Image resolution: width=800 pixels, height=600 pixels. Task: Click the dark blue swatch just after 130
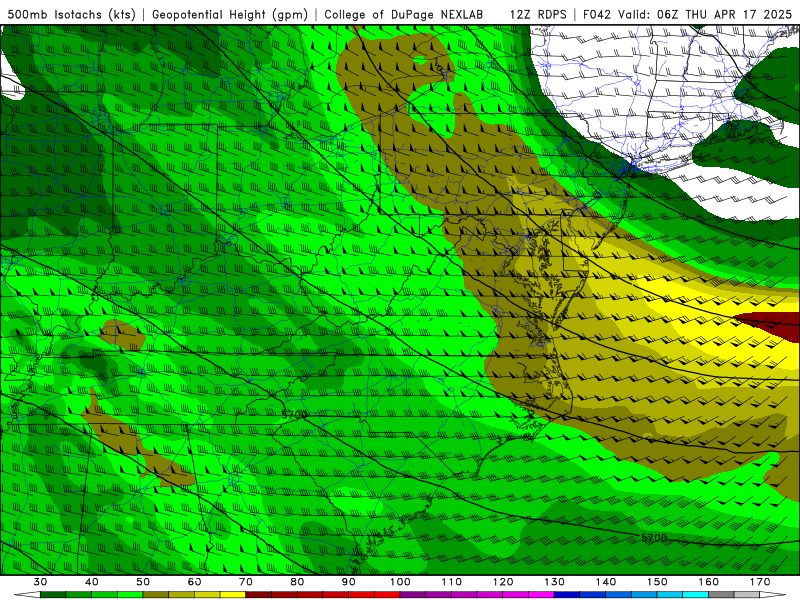pyautogui.click(x=567, y=595)
